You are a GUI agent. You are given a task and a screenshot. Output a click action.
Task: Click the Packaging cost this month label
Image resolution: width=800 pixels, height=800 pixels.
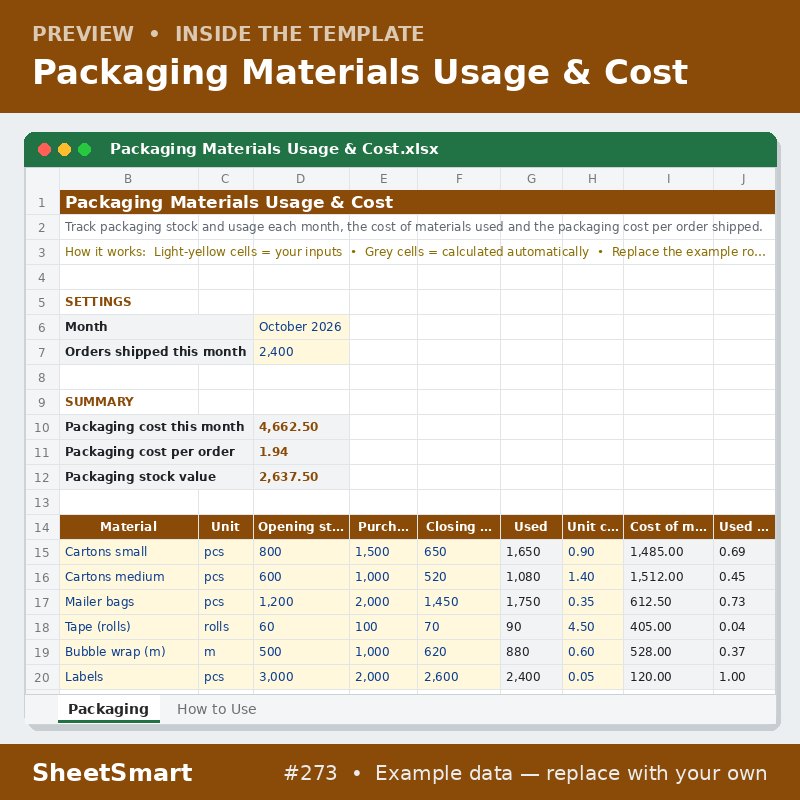click(156, 427)
